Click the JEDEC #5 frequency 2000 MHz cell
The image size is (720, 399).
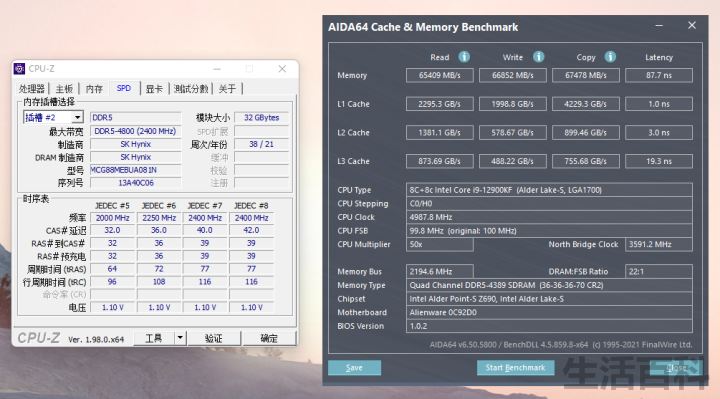pos(112,218)
